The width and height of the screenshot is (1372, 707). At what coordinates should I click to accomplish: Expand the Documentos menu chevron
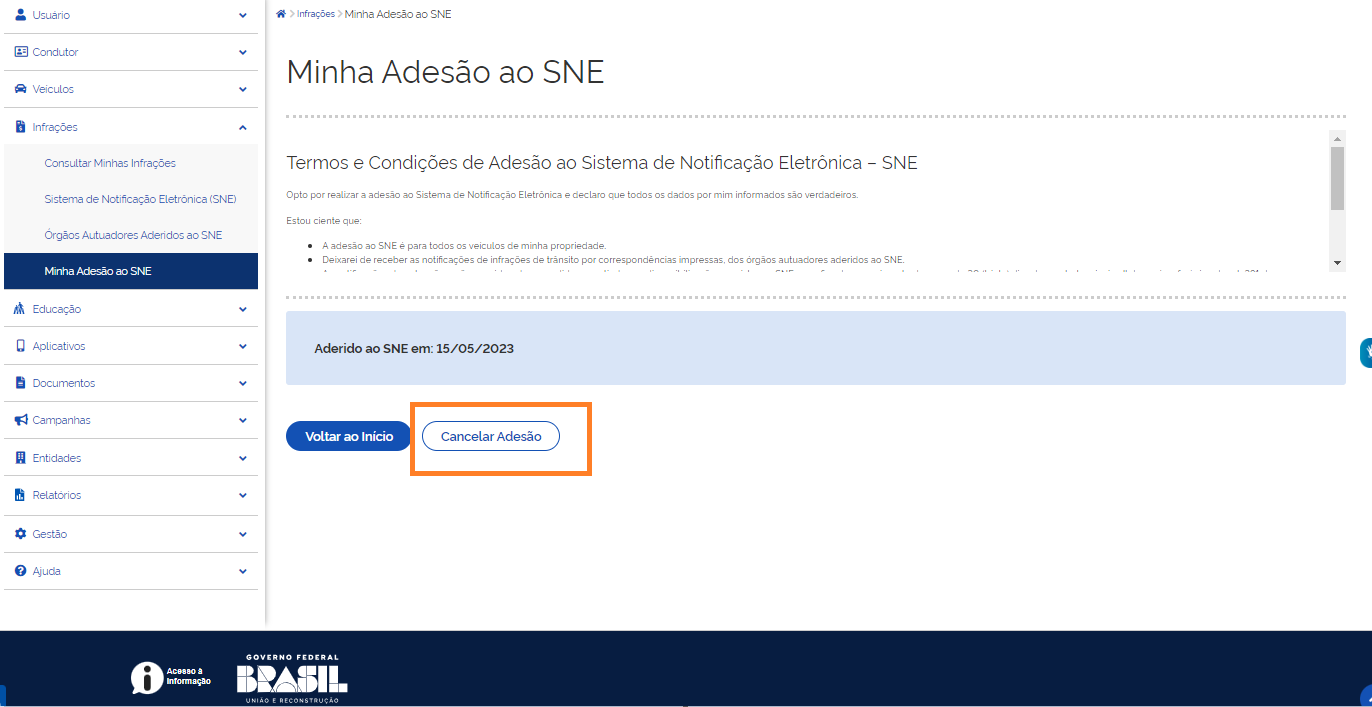243,383
